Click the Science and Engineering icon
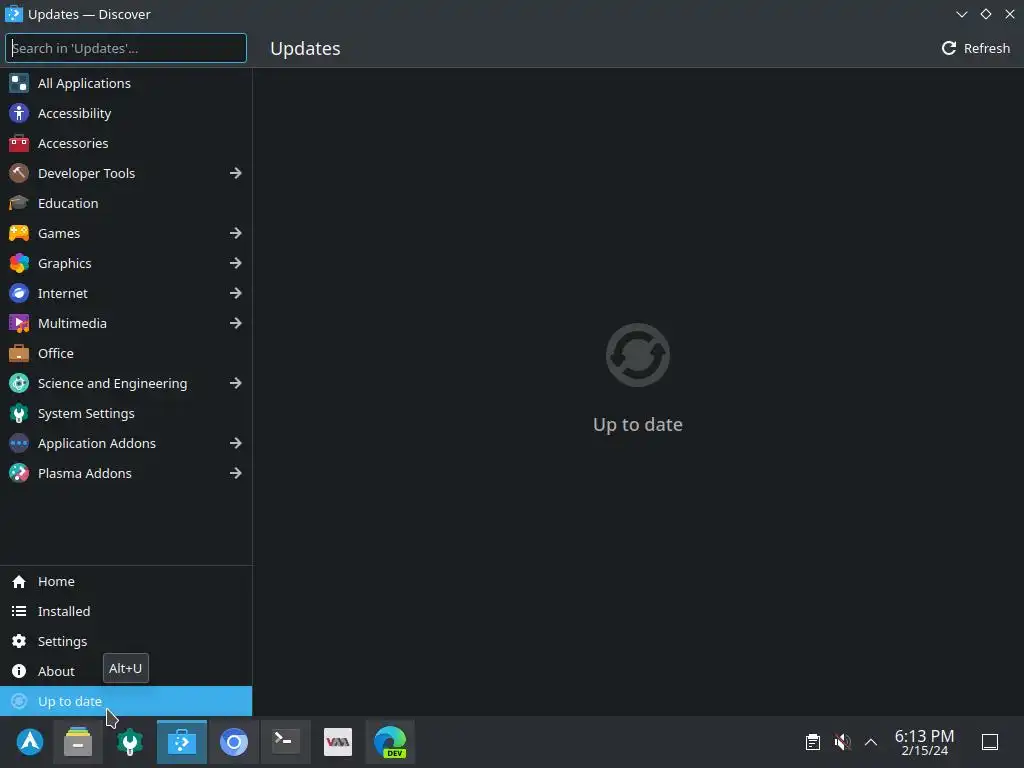Screen dimensions: 1024x768 tap(19, 383)
